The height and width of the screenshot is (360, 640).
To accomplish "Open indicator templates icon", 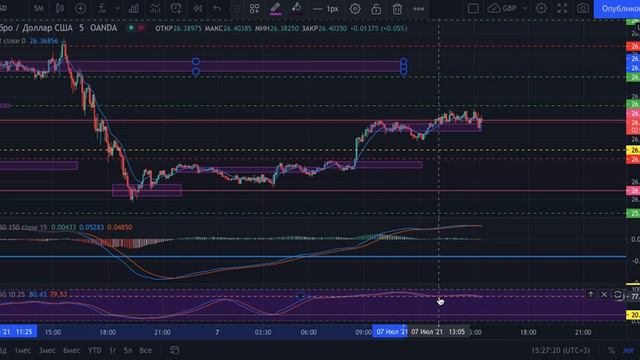I will tap(155, 8).
